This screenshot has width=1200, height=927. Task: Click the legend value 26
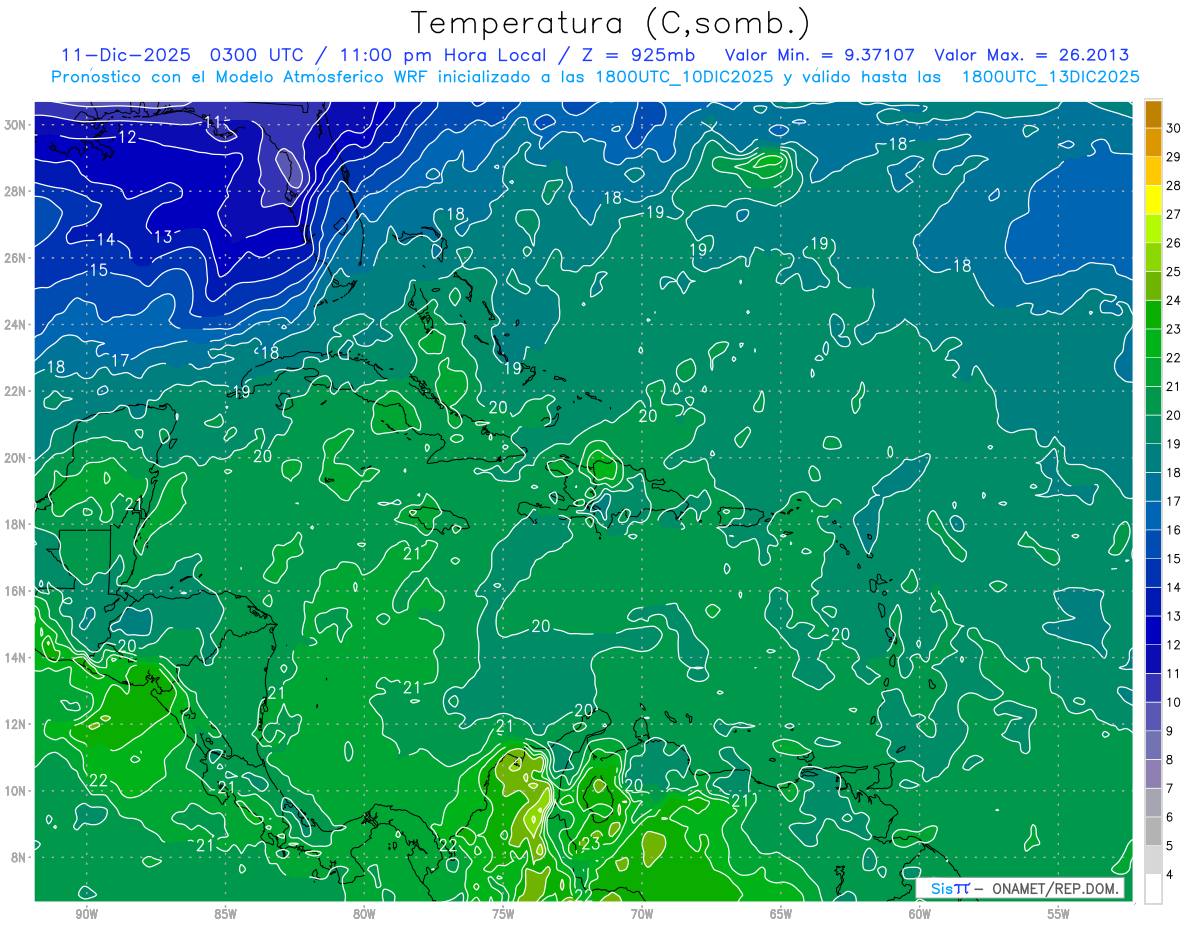tap(1173, 243)
